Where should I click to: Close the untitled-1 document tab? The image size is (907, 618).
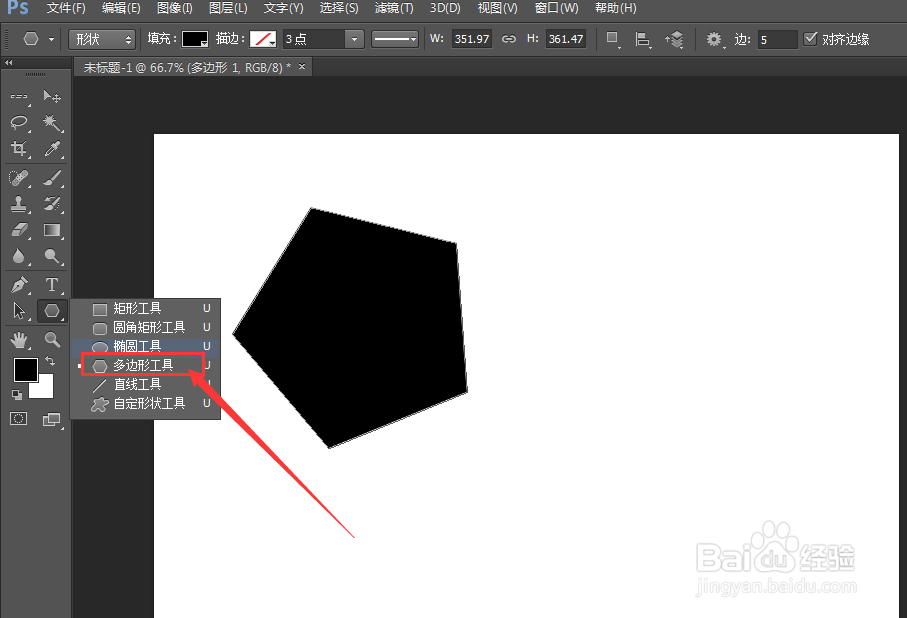pos(301,67)
